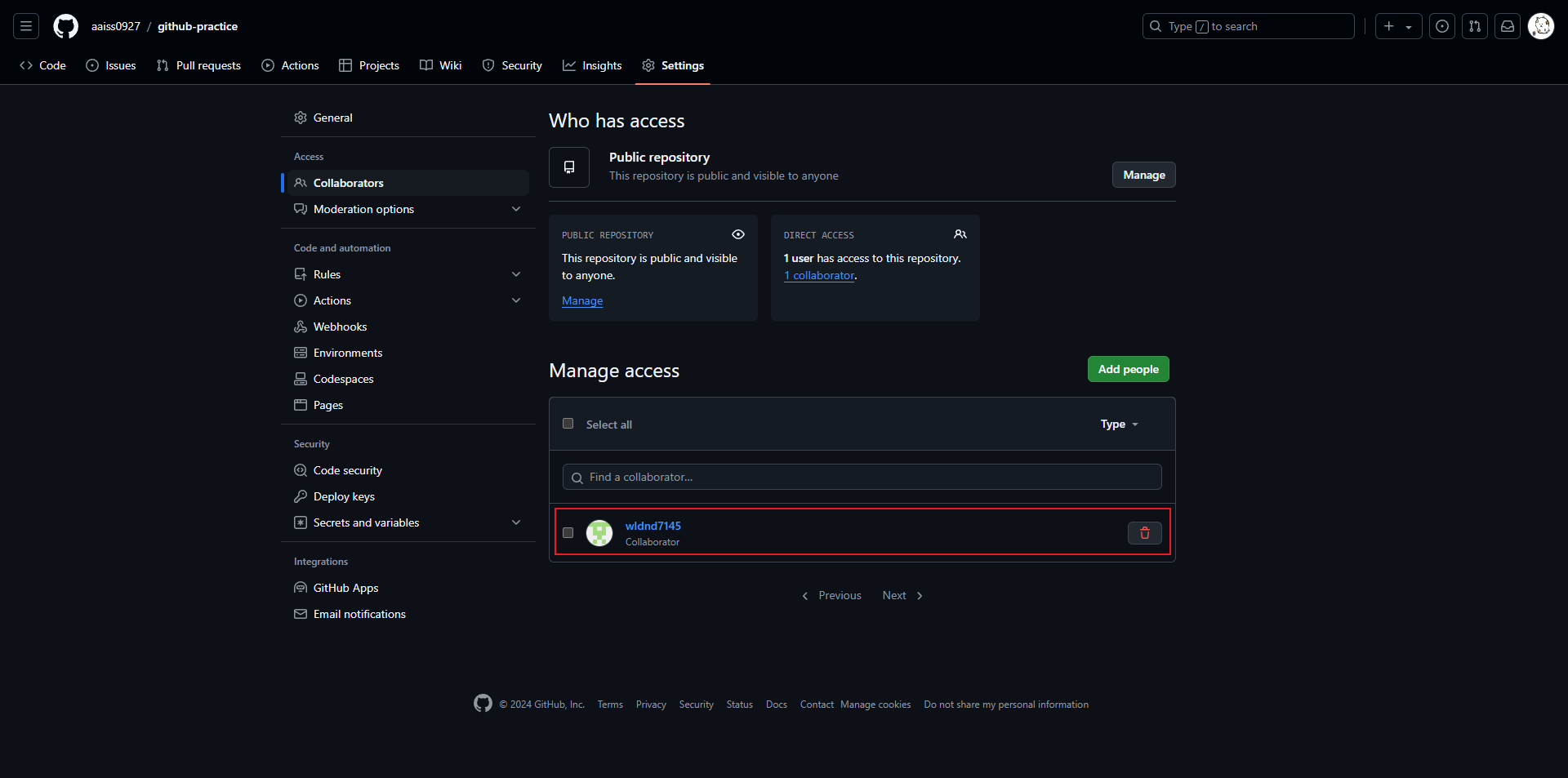The image size is (1568, 778).
Task: Select Collaborators in settings sidebar
Action: point(408,183)
